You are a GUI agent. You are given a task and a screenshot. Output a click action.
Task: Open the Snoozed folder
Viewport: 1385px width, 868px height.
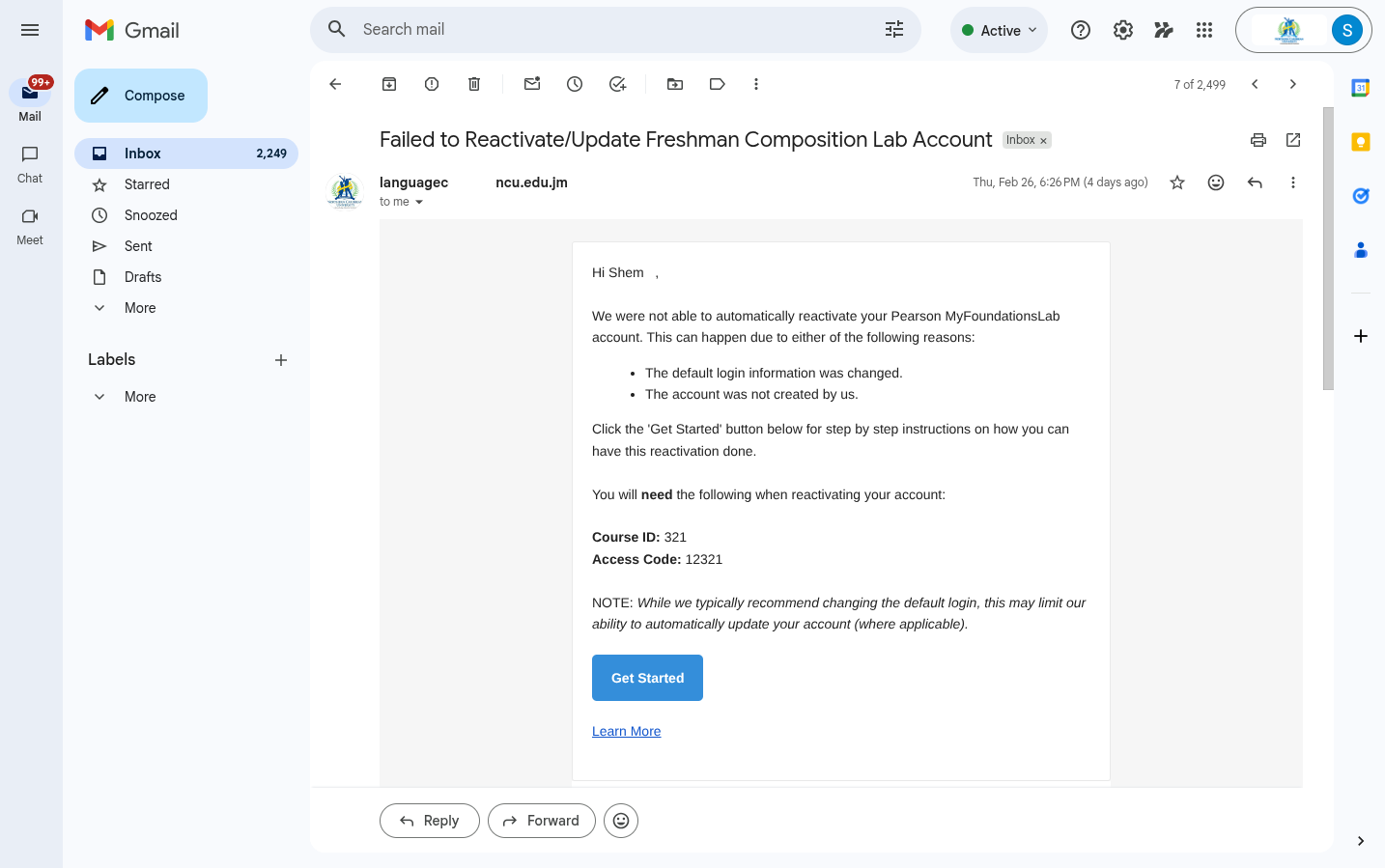(151, 214)
